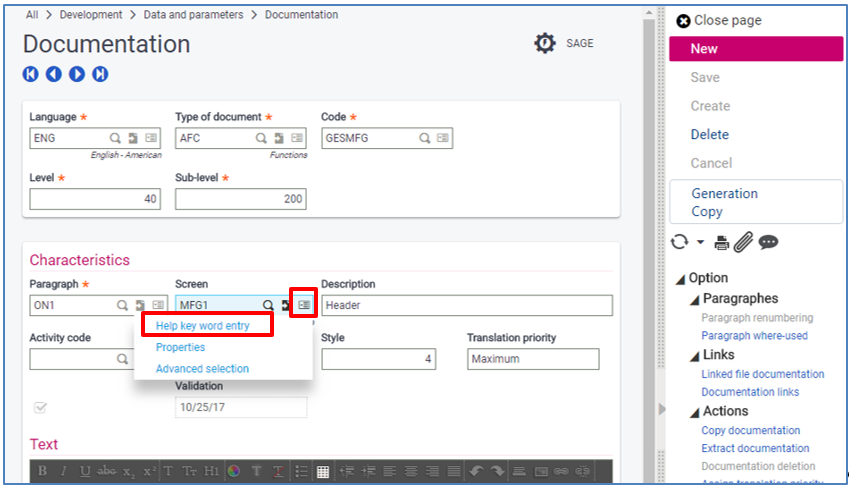Click the paperclip attachment icon
Viewport: 849px width, 492px height.
pos(744,242)
